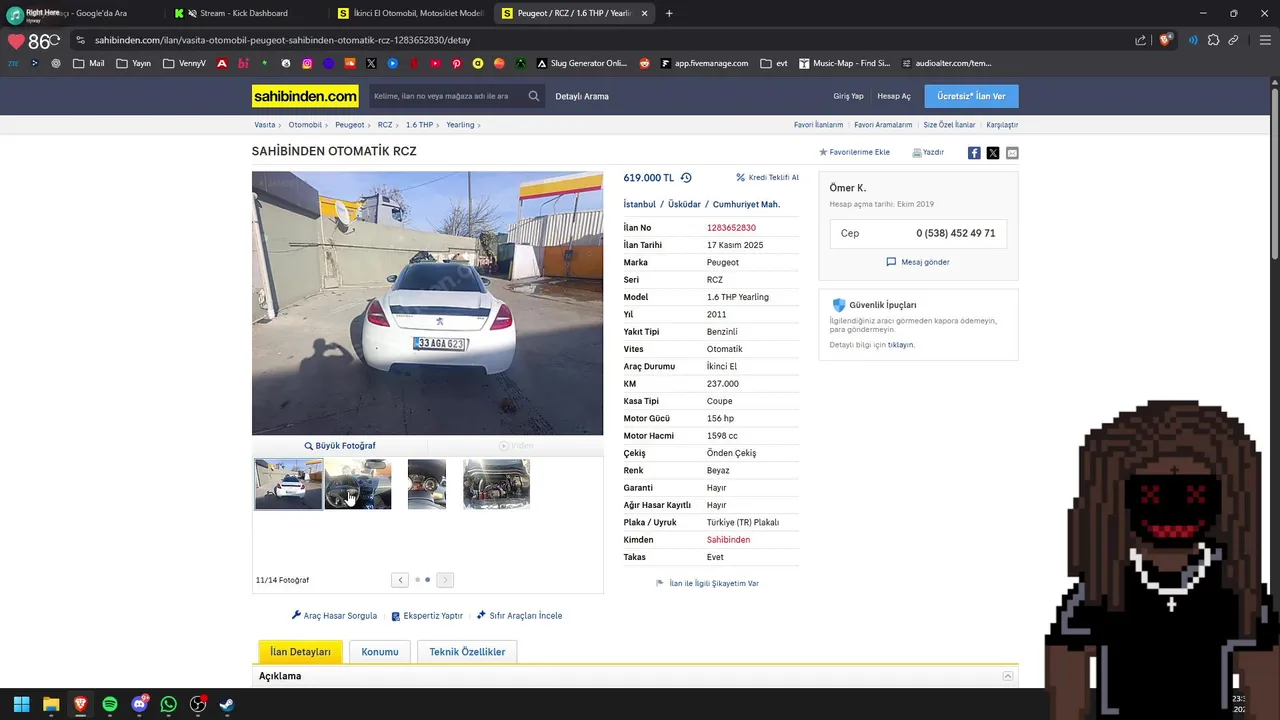This screenshot has width=1280, height=720.
Task: Click site settings icon in address bar
Action: pyautogui.click(x=80, y=40)
